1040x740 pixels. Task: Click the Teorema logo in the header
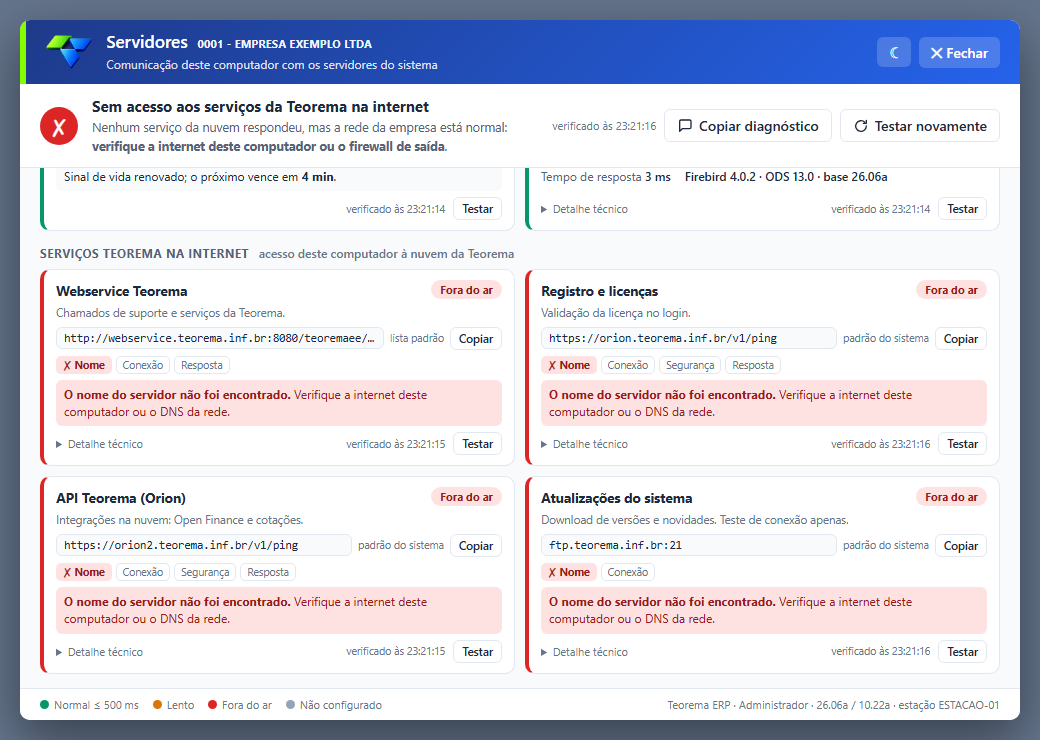[69, 52]
